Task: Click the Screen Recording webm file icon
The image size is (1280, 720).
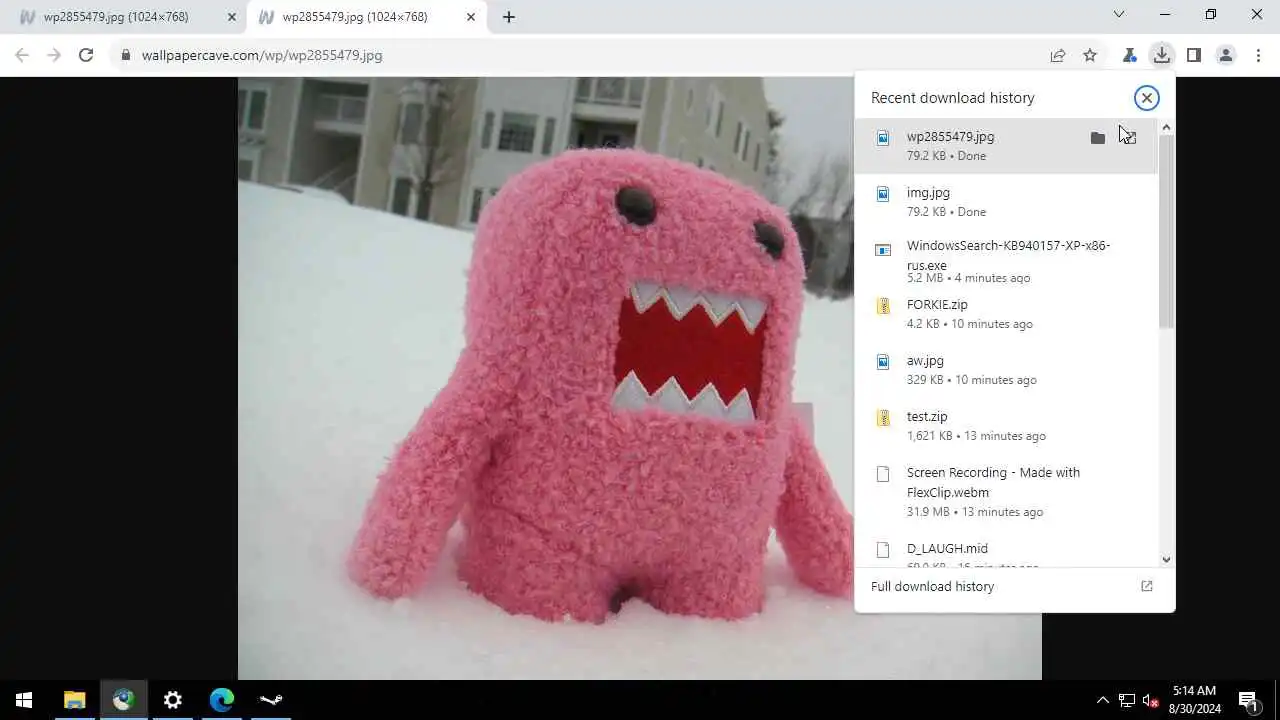Action: [883, 474]
